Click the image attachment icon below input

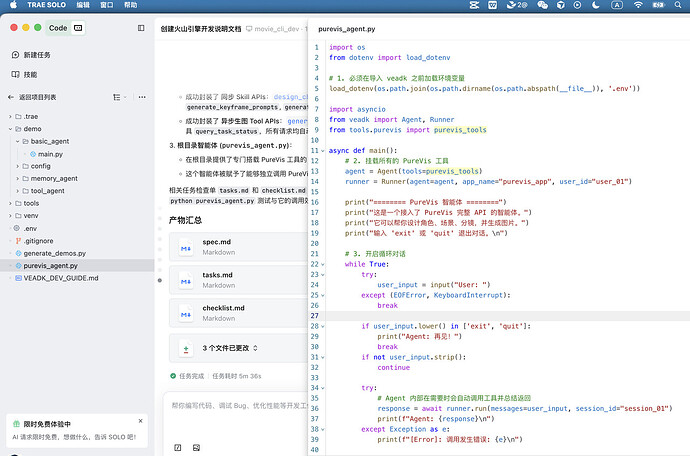click(198, 447)
